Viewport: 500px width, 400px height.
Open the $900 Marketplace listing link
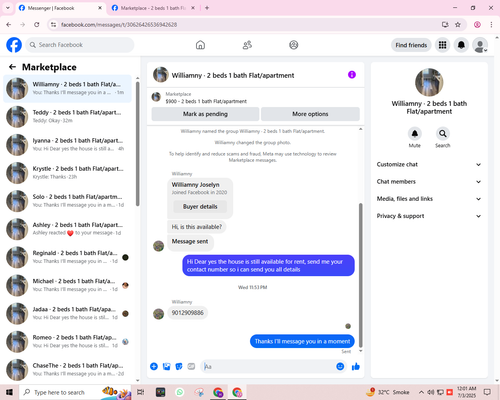click(206, 101)
